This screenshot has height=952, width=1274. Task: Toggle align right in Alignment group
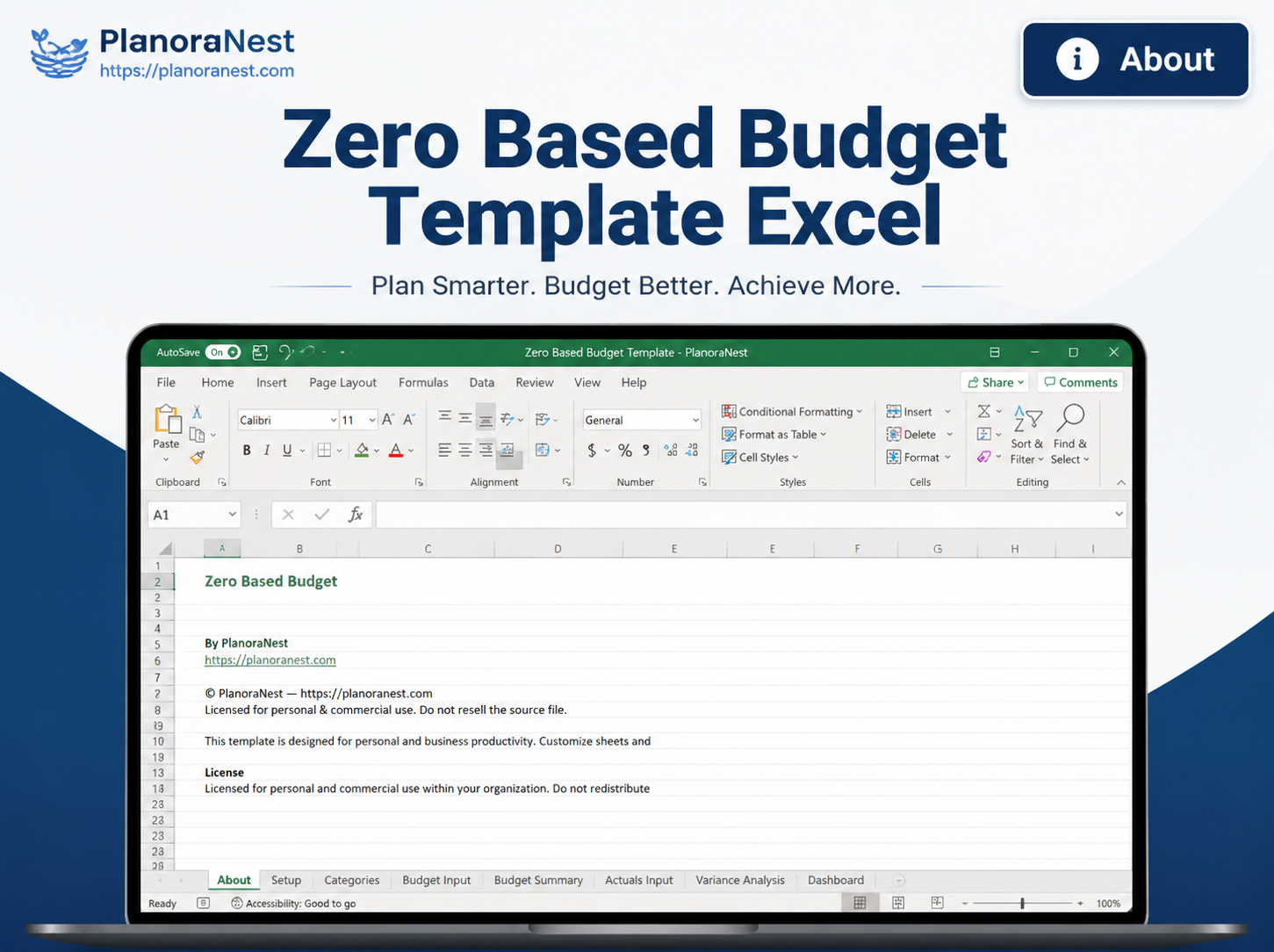pyautogui.click(x=486, y=451)
